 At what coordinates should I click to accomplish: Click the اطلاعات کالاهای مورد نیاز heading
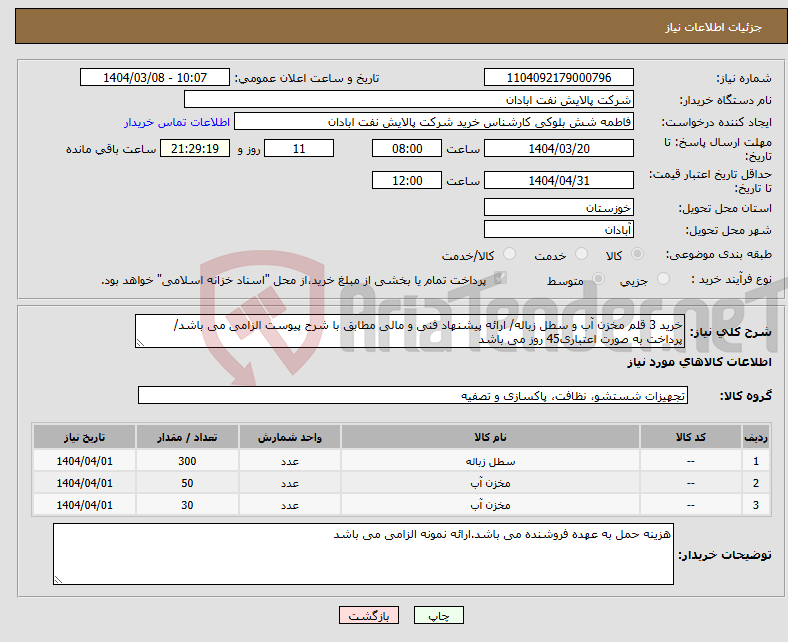699,362
